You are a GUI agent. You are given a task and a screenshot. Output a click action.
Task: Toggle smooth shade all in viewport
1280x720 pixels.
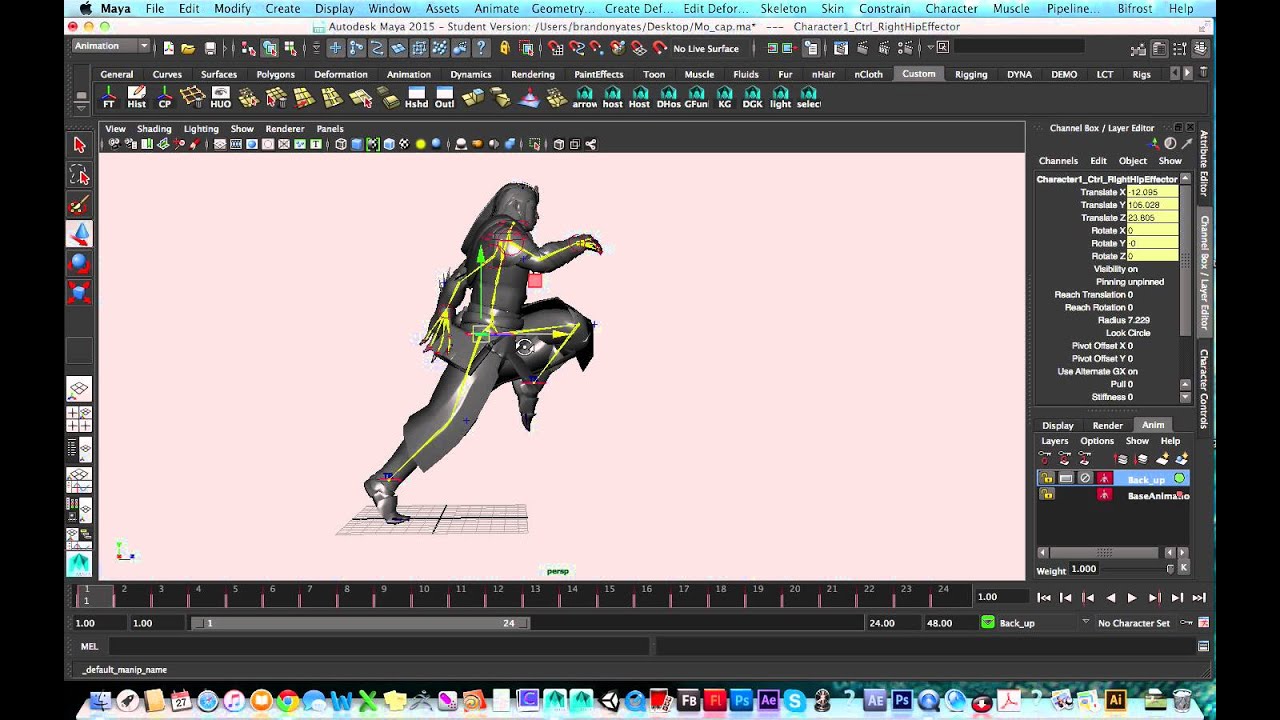357,144
